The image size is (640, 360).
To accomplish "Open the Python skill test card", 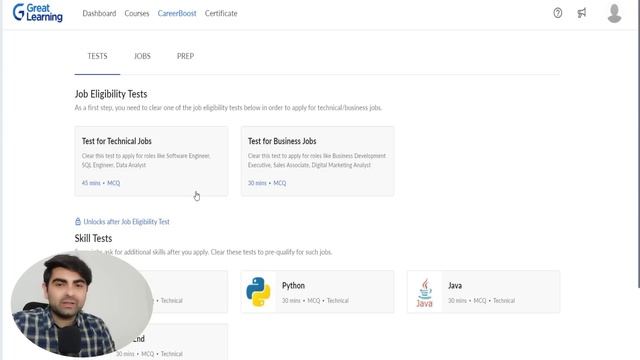I will point(318,292).
